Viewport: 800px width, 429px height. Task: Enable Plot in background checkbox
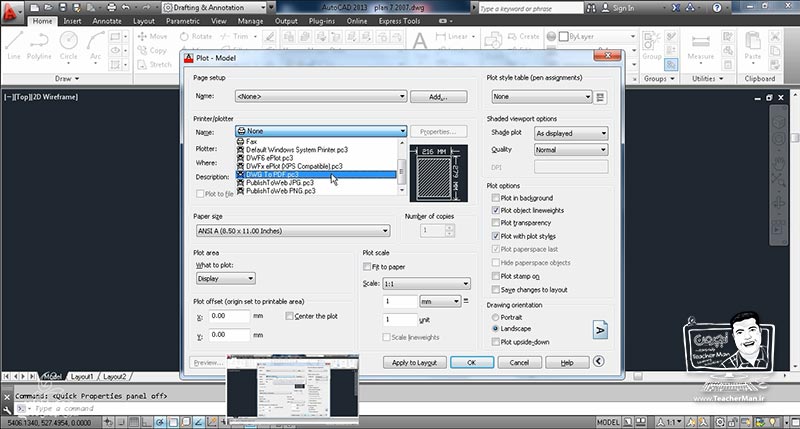495,198
